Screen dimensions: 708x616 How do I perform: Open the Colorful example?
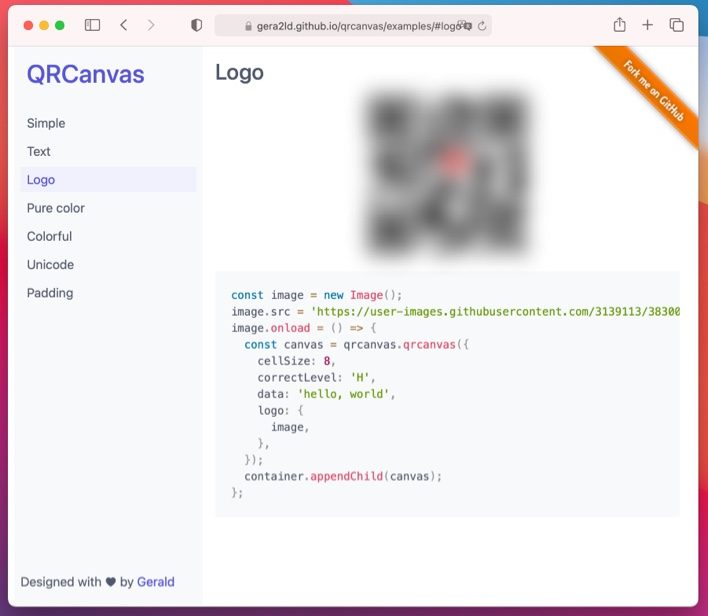pos(49,236)
